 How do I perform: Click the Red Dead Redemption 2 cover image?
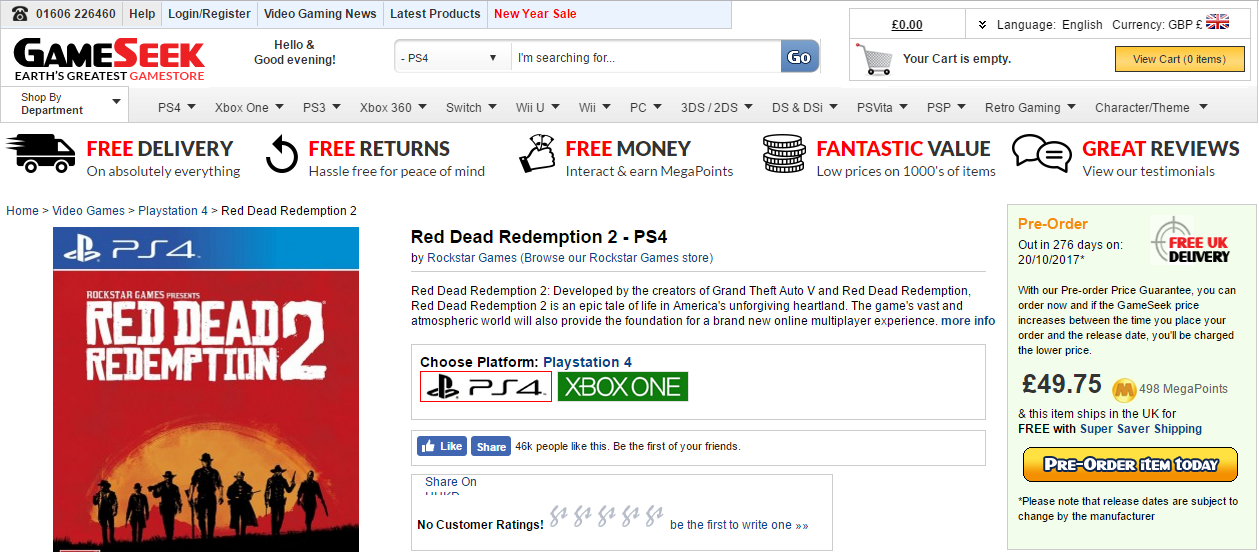tap(205, 390)
